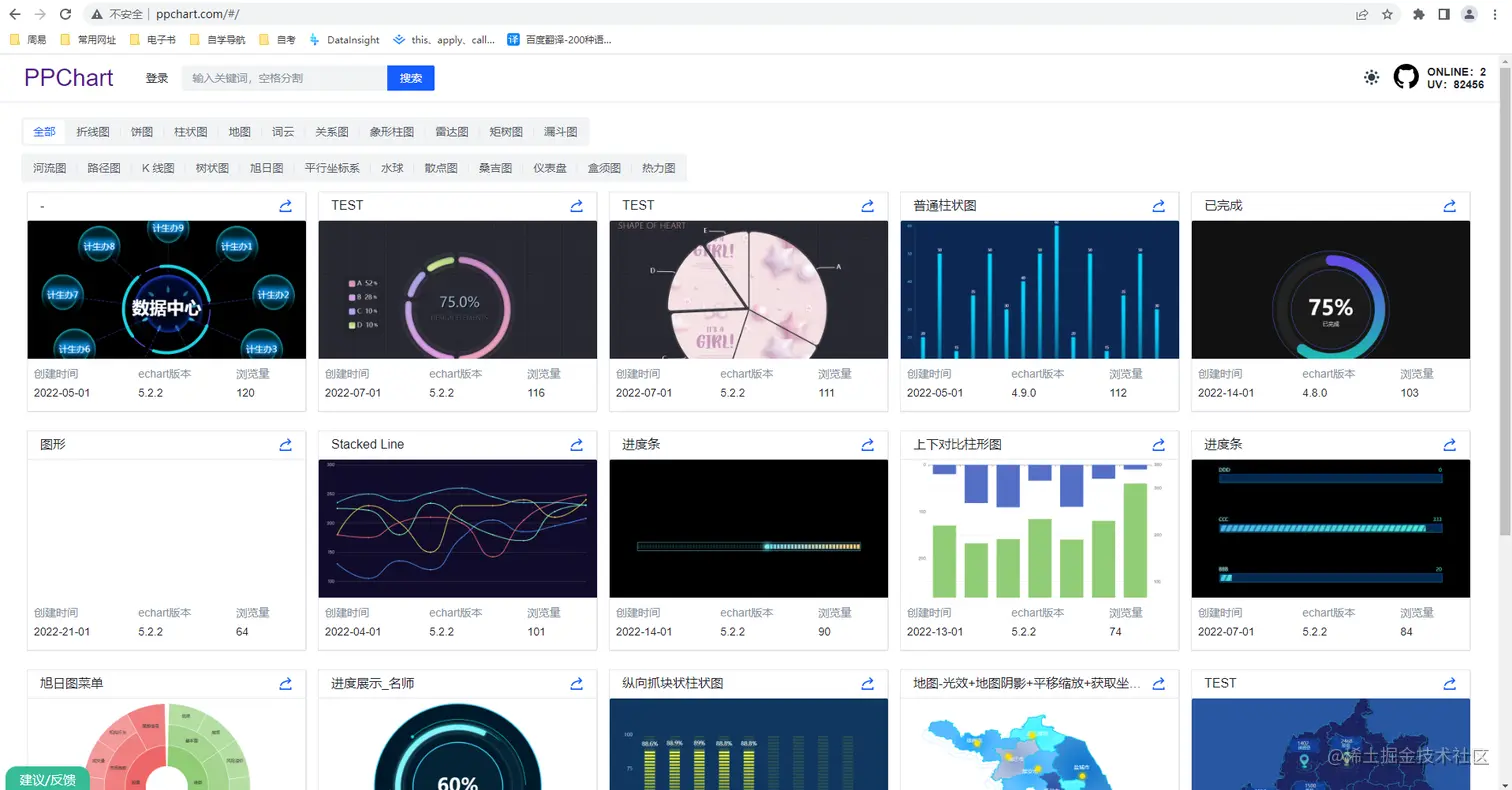Screen dimensions: 1512x790
Task: Select the 词云 tab
Action: [283, 132]
